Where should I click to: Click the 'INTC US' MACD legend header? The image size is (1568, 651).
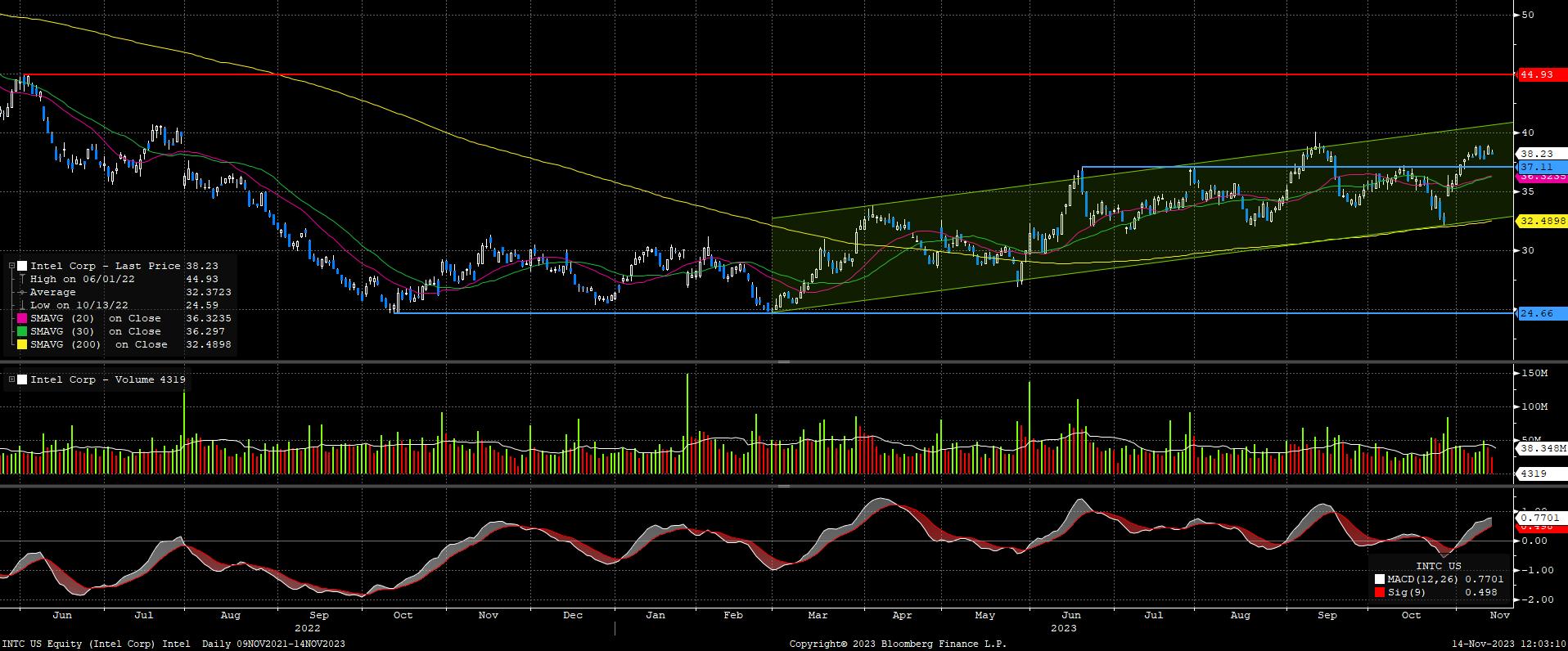1439,566
